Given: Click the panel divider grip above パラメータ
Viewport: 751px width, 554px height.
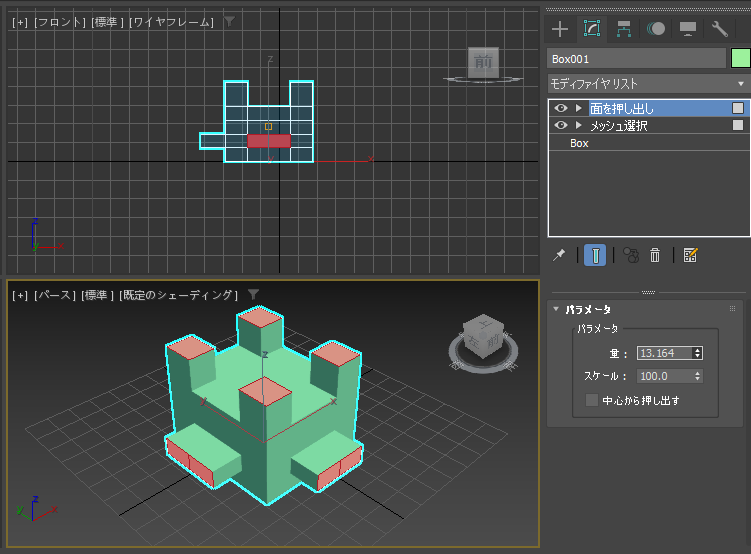Looking at the screenshot, I should (648, 292).
